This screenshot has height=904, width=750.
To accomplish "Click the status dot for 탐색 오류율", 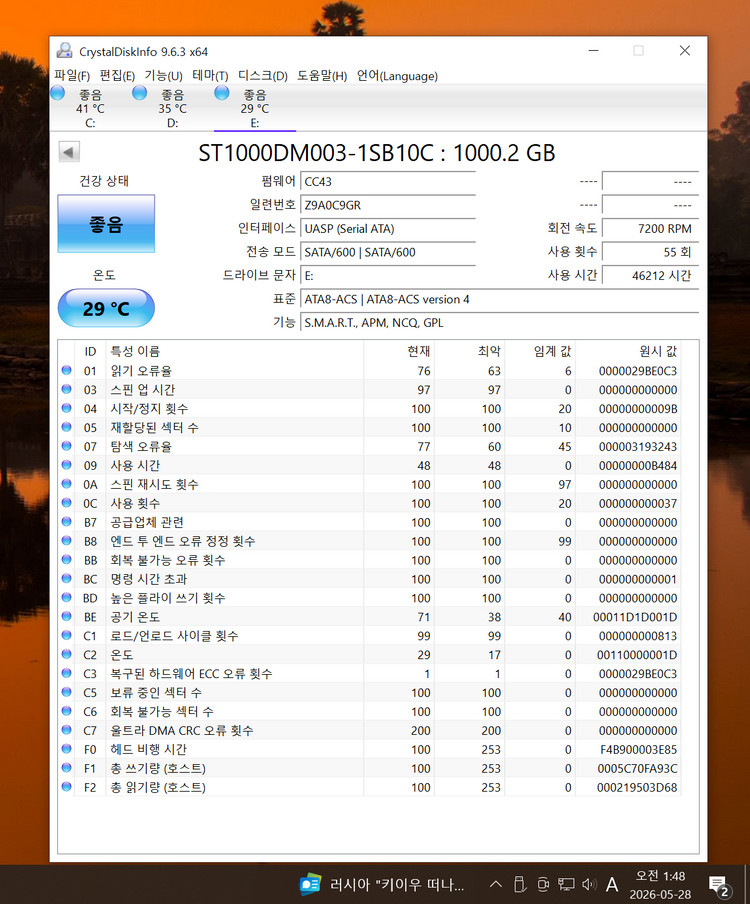I will [66, 446].
